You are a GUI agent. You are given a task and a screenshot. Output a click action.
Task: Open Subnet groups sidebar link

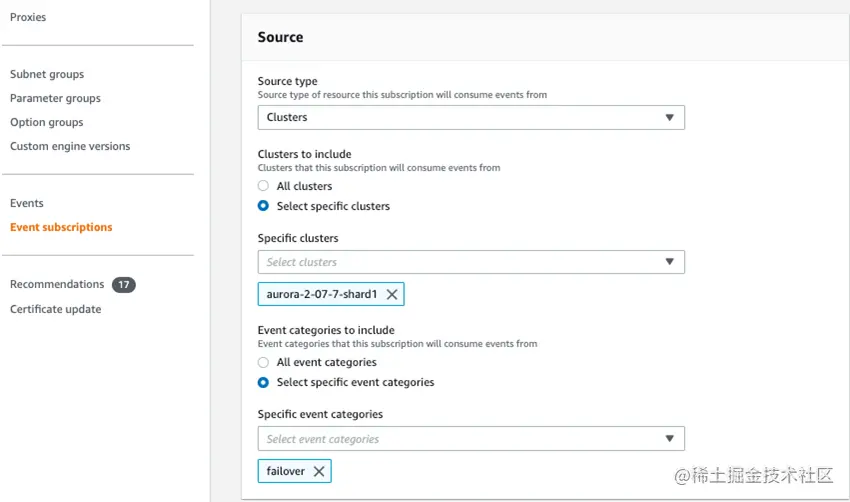[x=47, y=74]
